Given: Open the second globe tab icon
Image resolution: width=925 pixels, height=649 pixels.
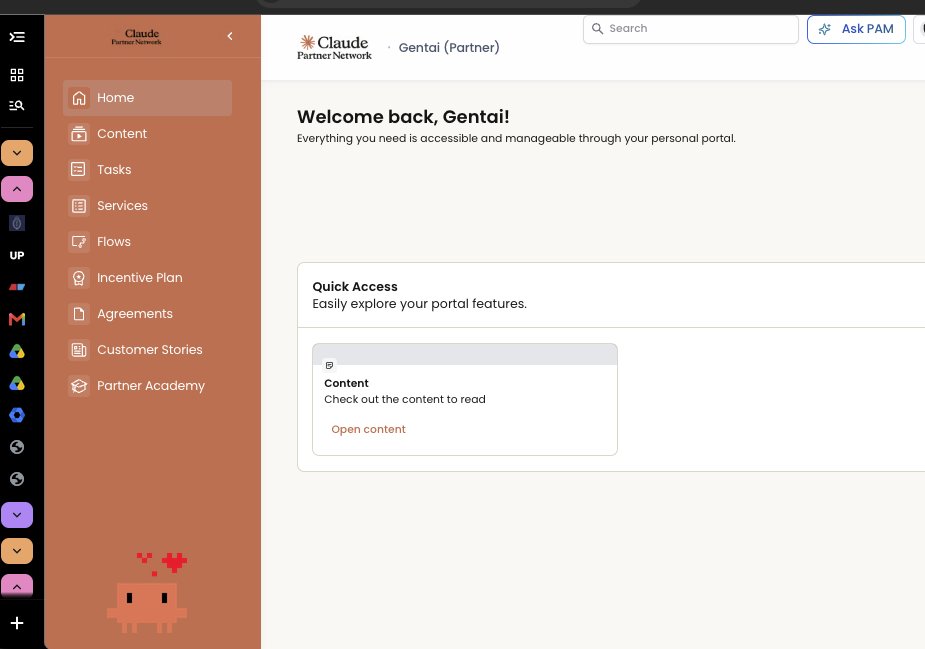Looking at the screenshot, I should [17, 479].
